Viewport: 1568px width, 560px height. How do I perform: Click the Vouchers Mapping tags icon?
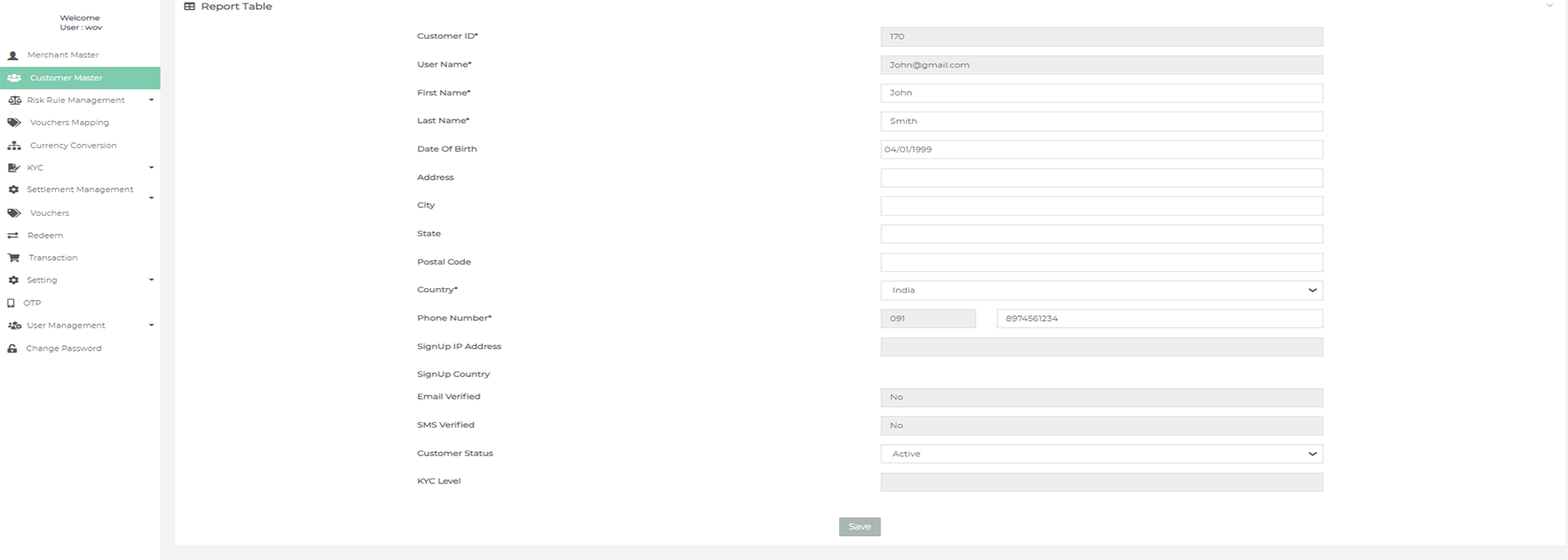point(14,123)
